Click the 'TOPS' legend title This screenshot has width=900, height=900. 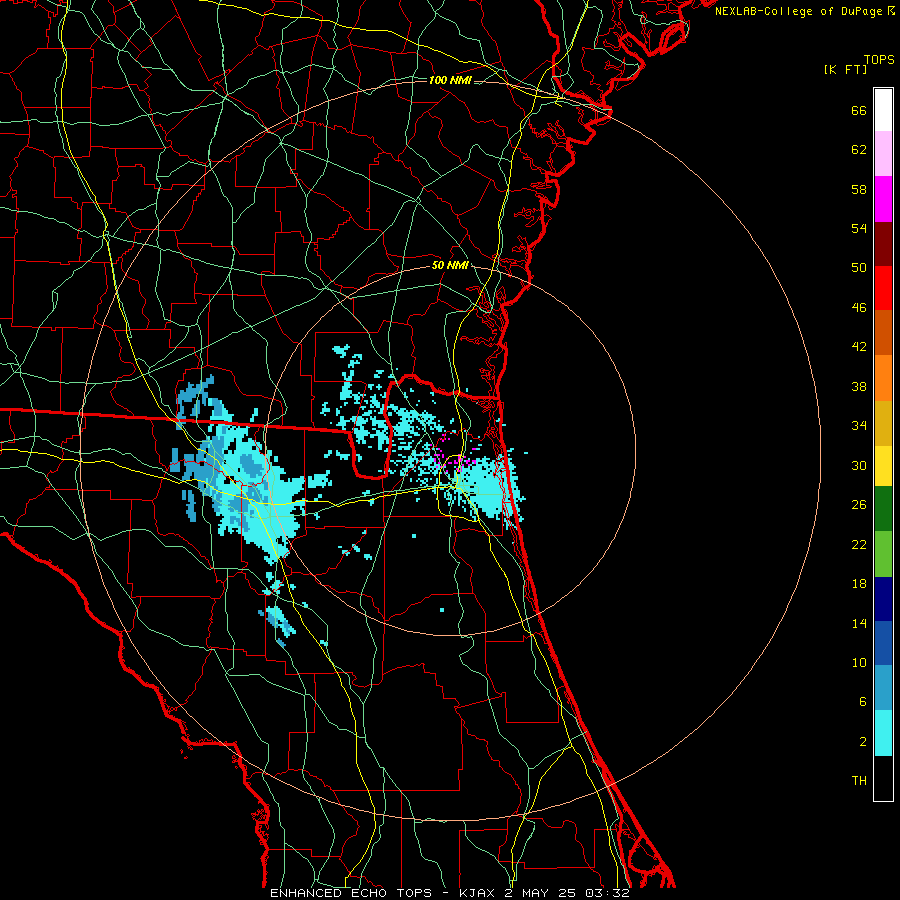click(879, 60)
